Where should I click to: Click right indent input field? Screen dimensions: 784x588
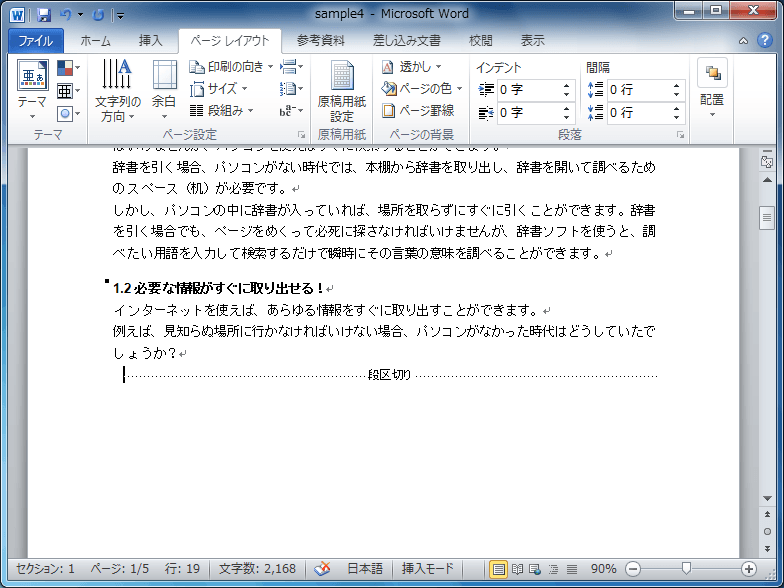[528, 113]
